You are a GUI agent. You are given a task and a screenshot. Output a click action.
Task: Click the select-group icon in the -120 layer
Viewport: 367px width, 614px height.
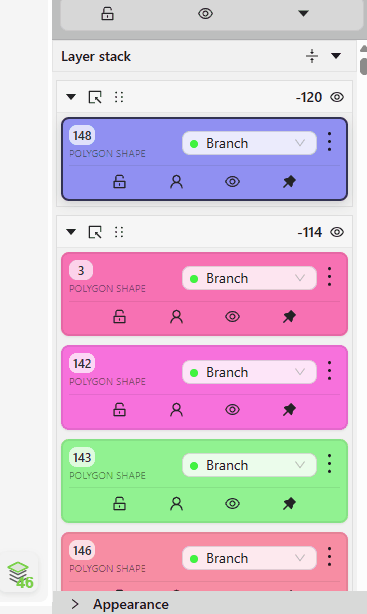95,97
